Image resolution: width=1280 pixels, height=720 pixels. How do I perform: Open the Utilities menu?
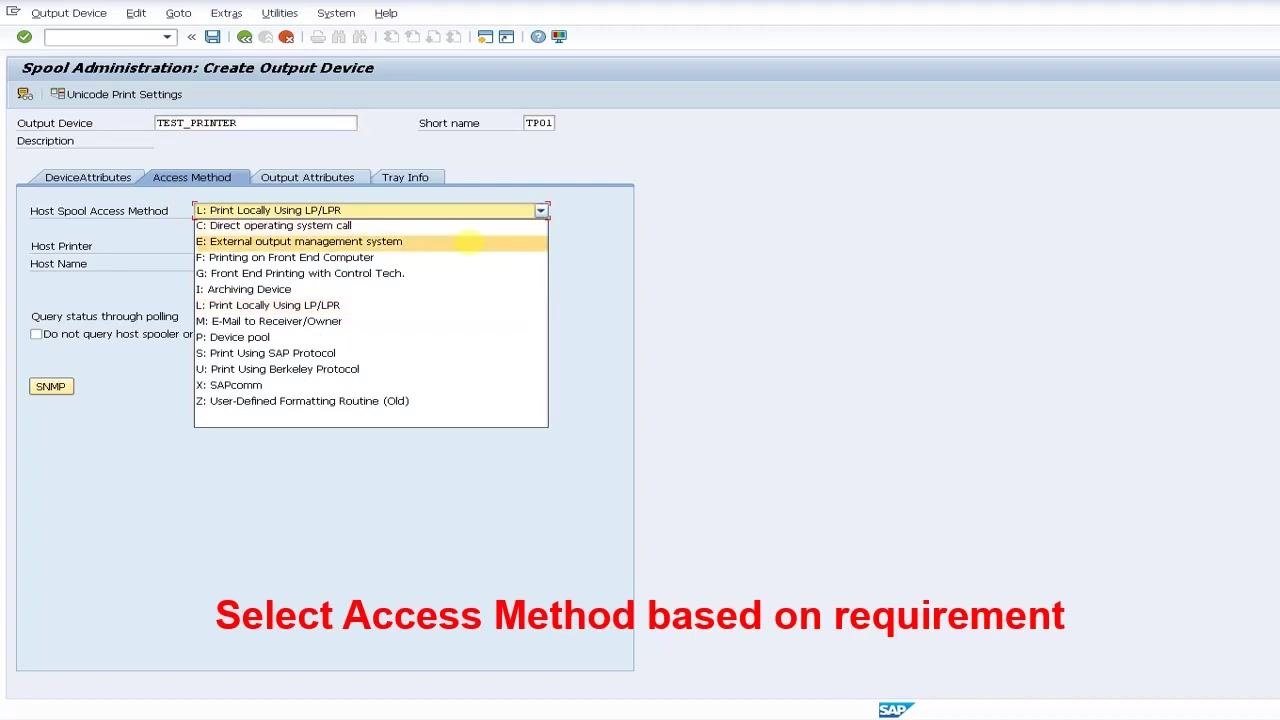click(x=280, y=13)
